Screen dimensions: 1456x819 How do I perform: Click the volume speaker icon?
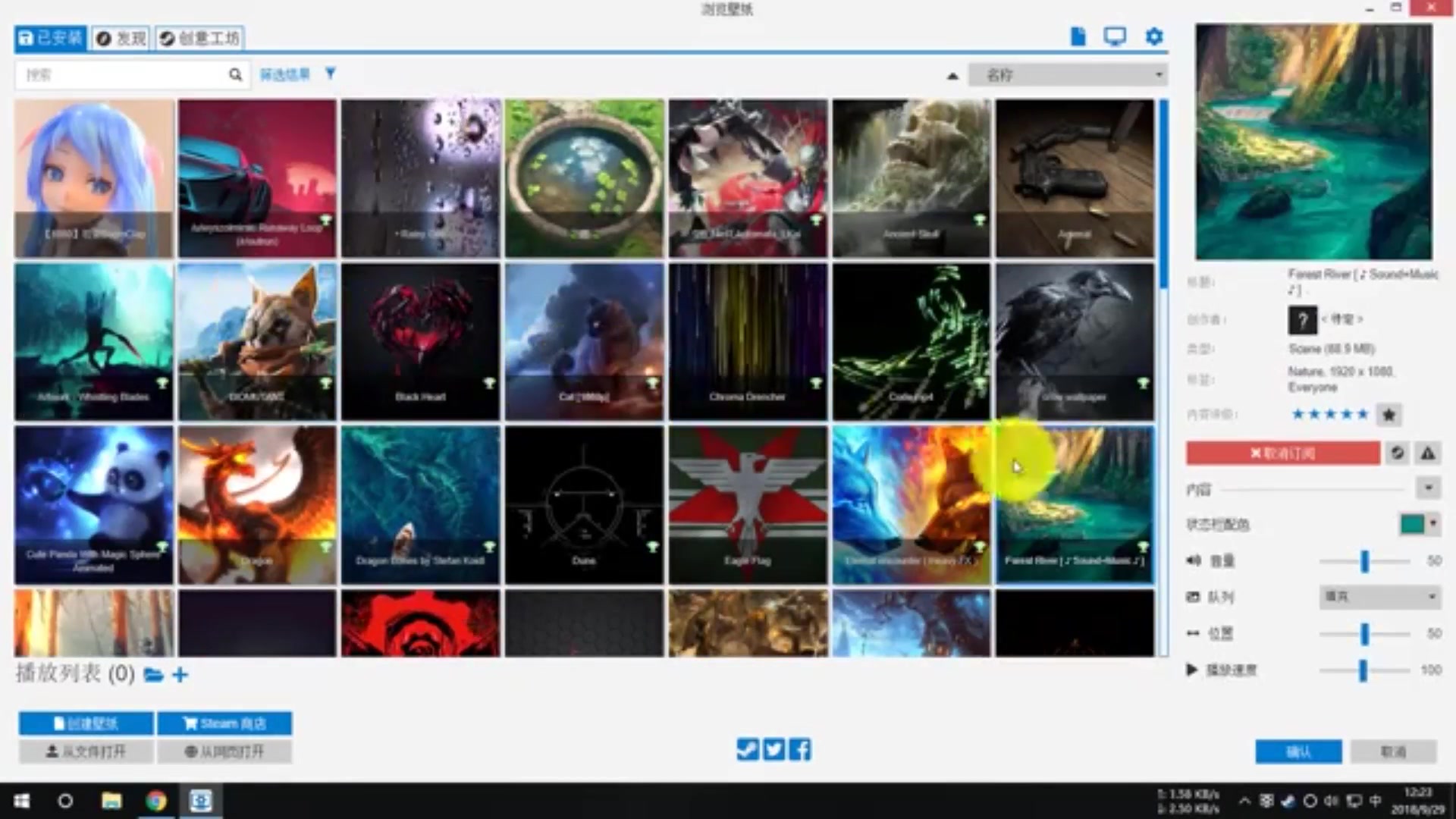pyautogui.click(x=1194, y=560)
